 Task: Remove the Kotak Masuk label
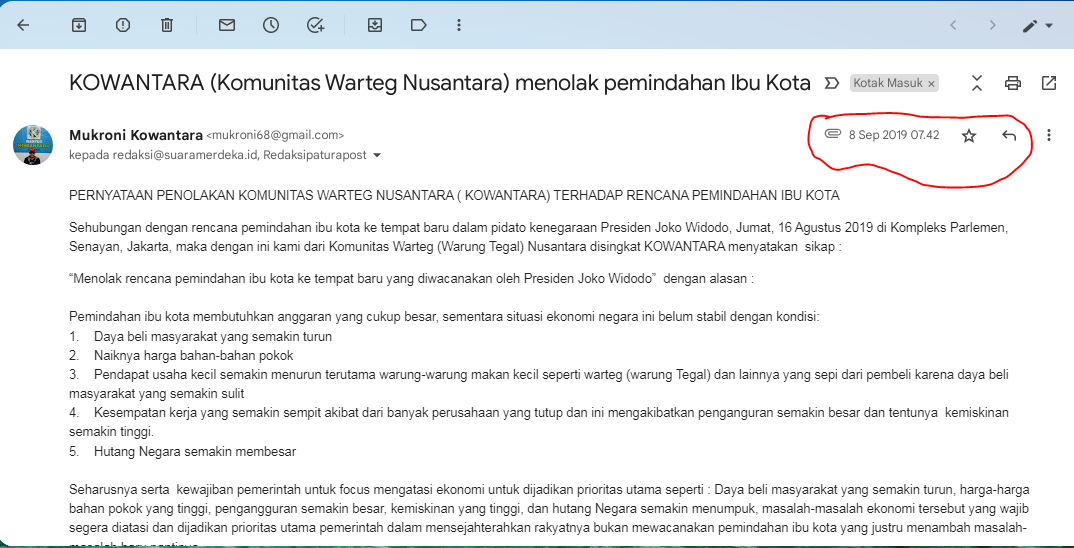[x=931, y=84]
